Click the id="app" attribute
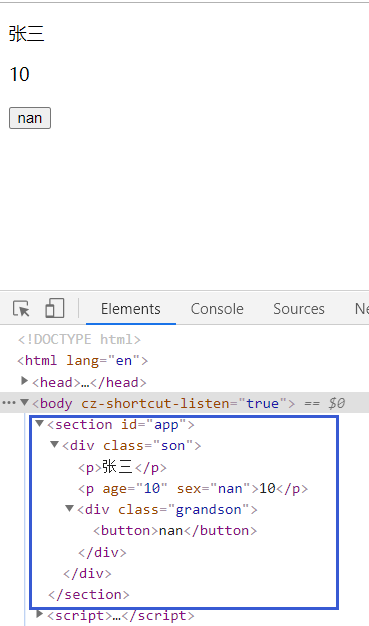Screen dimensions: 369x626 (153, 425)
